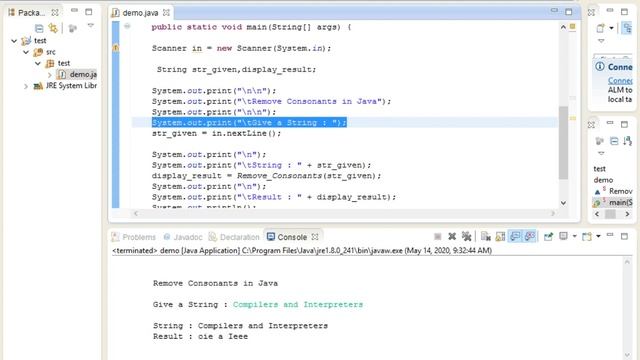The width and height of the screenshot is (640, 360).
Task: Open the Task List view menu triangle
Action: tap(601, 41)
